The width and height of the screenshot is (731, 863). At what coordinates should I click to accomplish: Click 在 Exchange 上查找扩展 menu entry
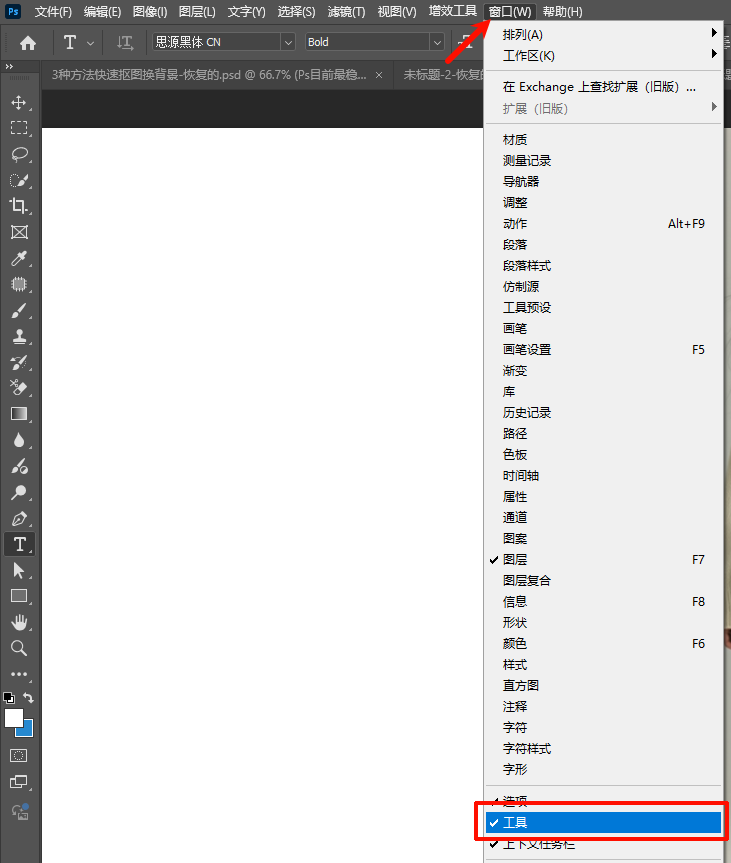pos(600,87)
